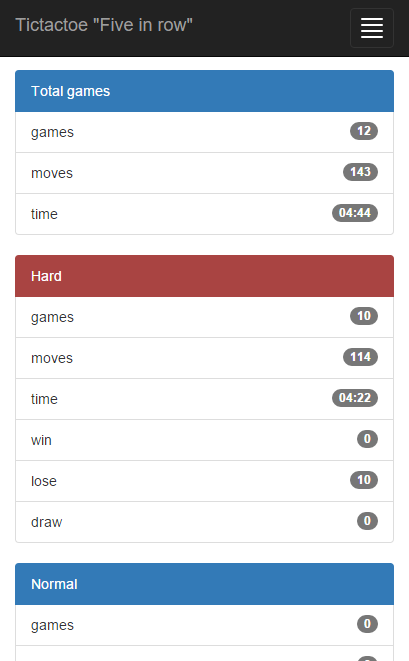Click the Normal games badge showing 0
This screenshot has height=661, width=409.
pyautogui.click(x=367, y=624)
